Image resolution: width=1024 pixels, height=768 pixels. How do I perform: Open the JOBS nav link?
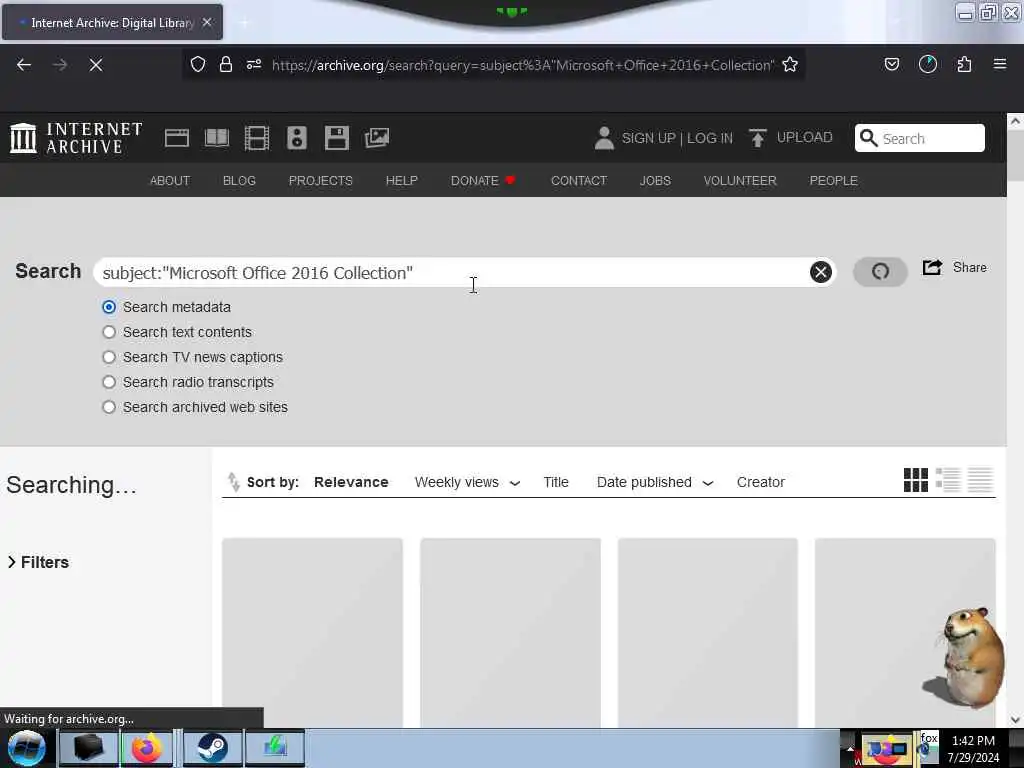[x=655, y=180]
